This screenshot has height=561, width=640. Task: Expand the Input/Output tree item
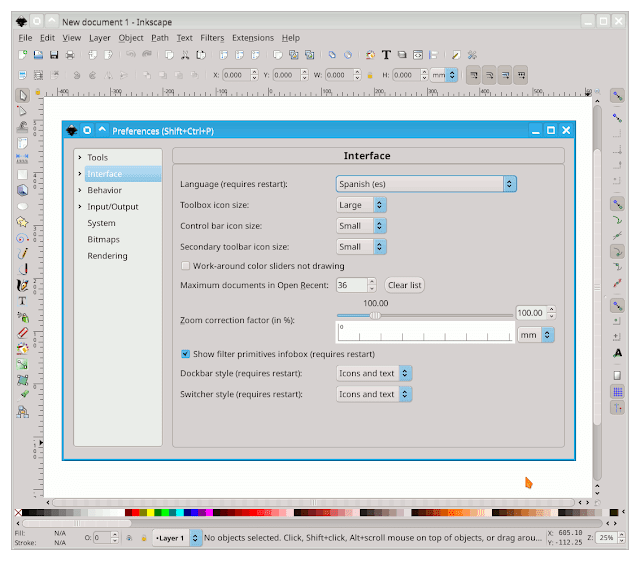point(80,207)
